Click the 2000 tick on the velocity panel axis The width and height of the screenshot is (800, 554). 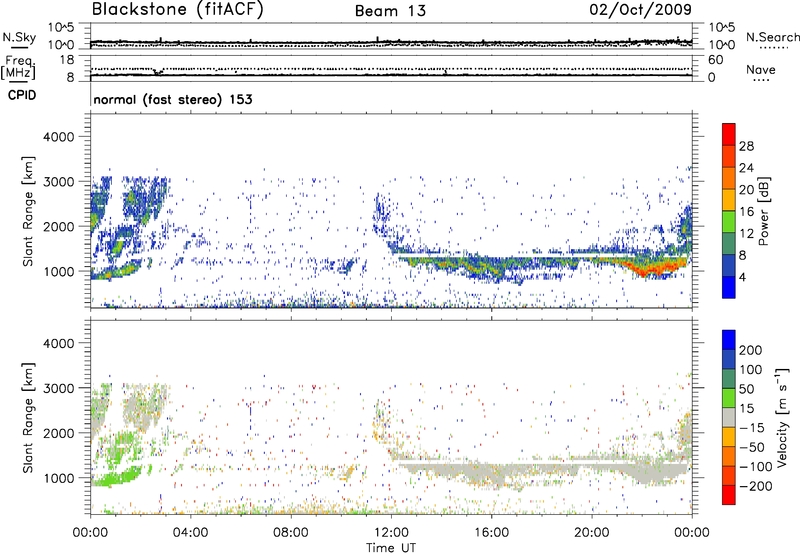59,433
